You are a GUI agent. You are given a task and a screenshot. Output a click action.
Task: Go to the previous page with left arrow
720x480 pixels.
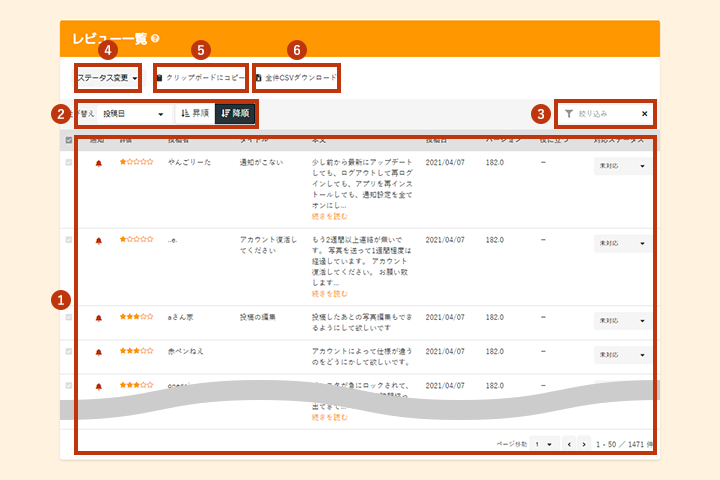tap(568, 443)
